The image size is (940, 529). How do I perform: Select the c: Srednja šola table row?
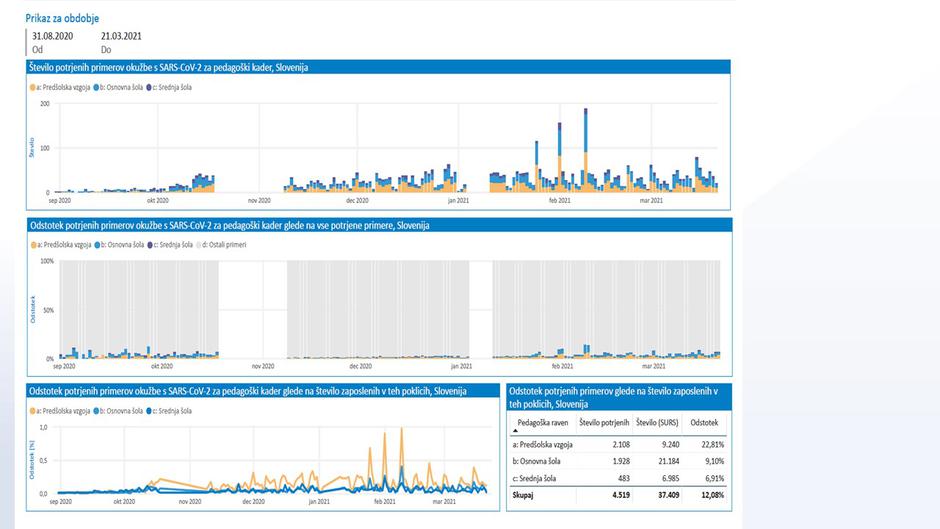[539, 477]
